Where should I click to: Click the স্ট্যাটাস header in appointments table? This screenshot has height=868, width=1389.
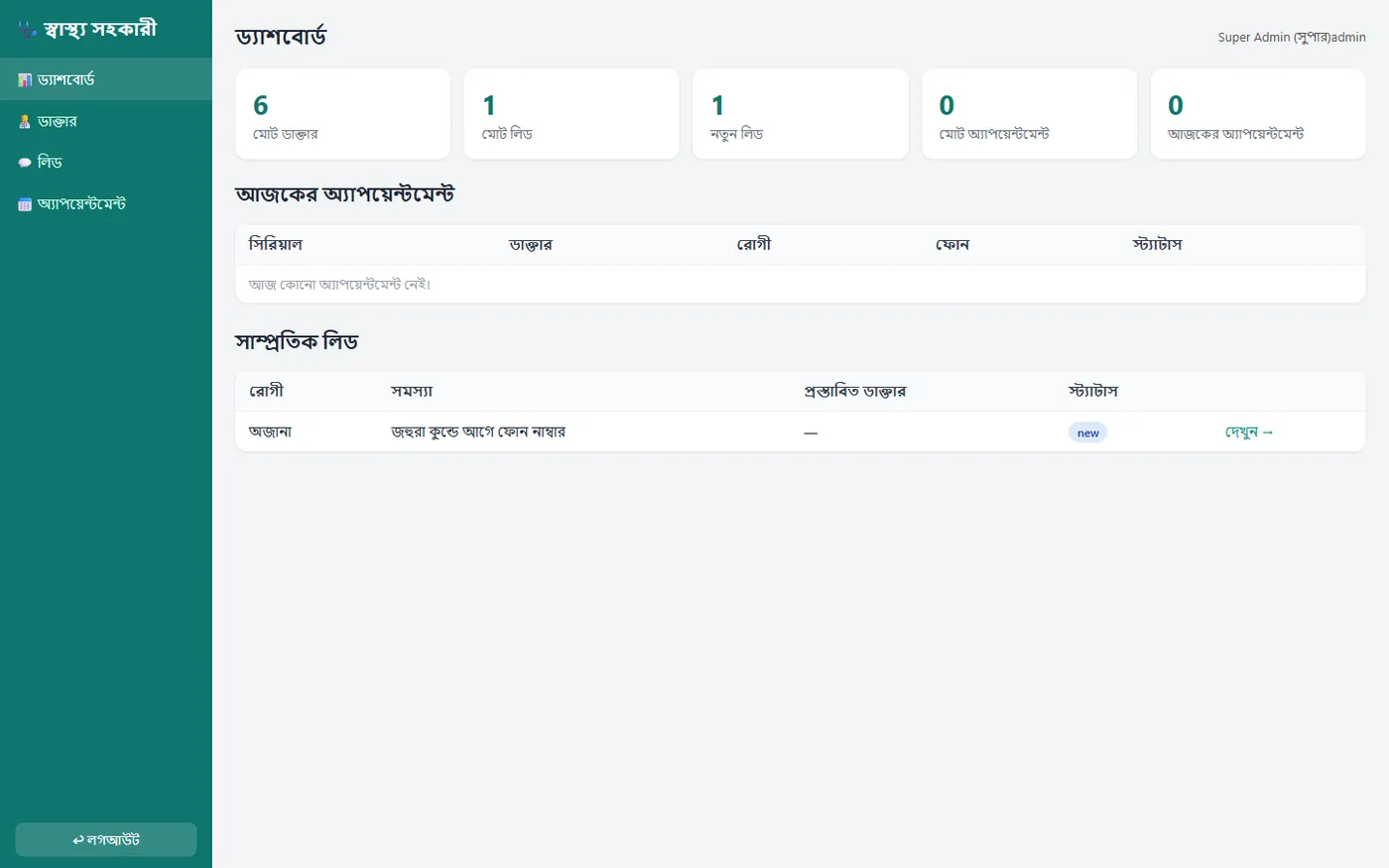click(1157, 244)
